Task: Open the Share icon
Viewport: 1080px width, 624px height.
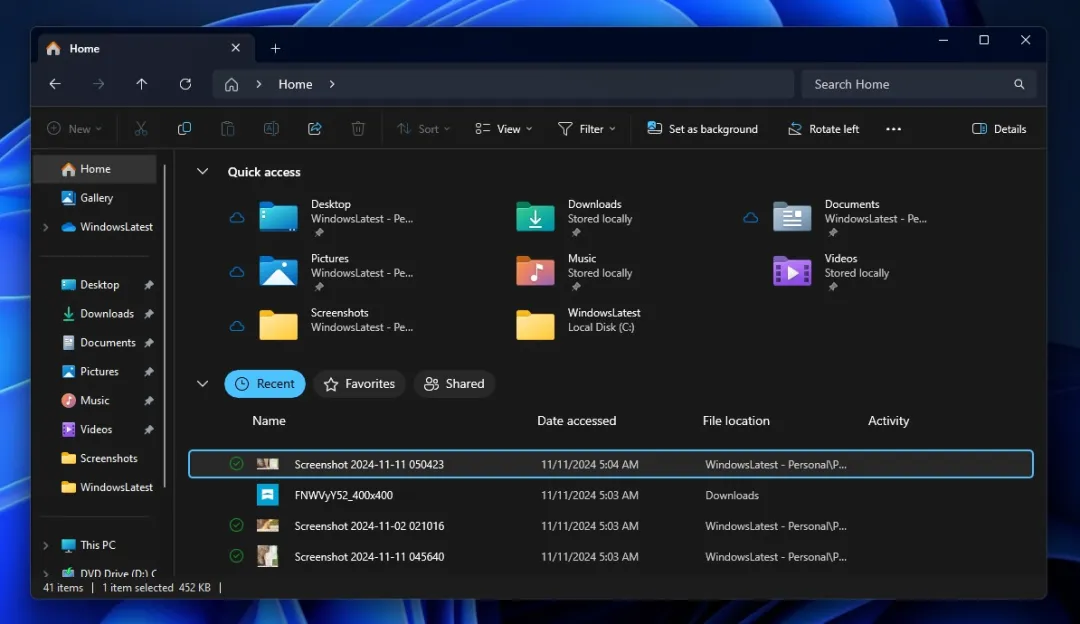Action: (x=314, y=128)
